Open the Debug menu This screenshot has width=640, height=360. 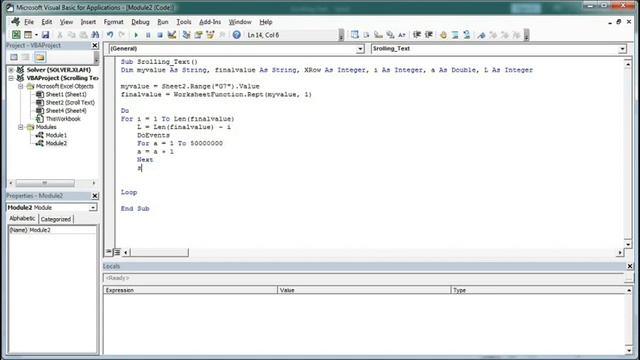pos(140,22)
